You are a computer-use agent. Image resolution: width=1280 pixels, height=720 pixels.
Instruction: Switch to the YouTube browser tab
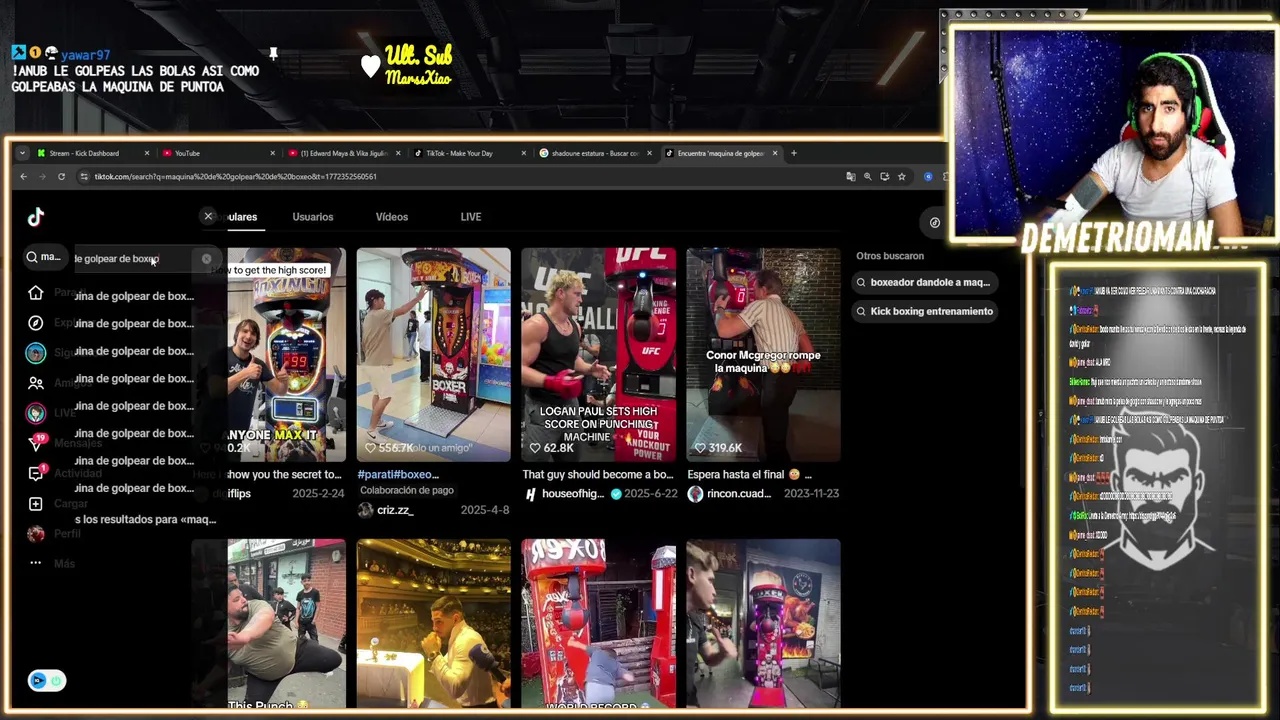[x=218, y=153]
